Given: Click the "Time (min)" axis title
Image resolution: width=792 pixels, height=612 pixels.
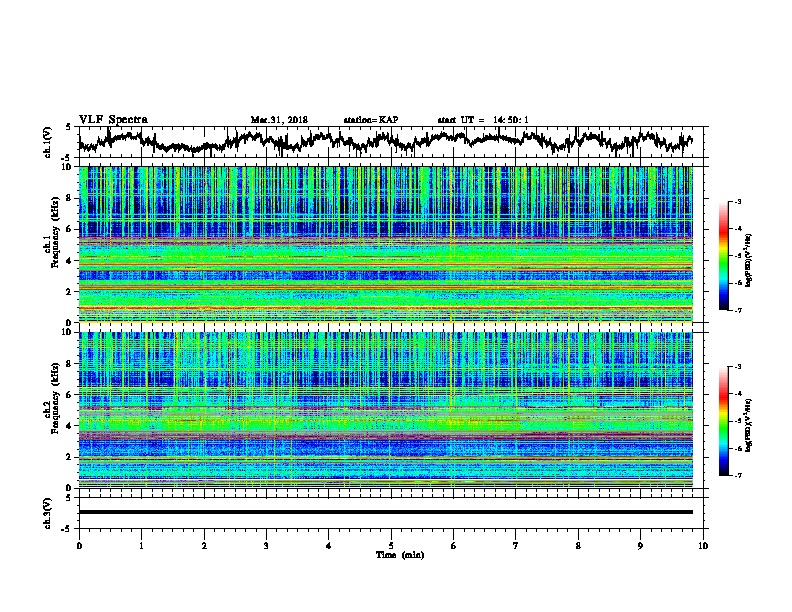Looking at the screenshot, I should coord(400,555).
